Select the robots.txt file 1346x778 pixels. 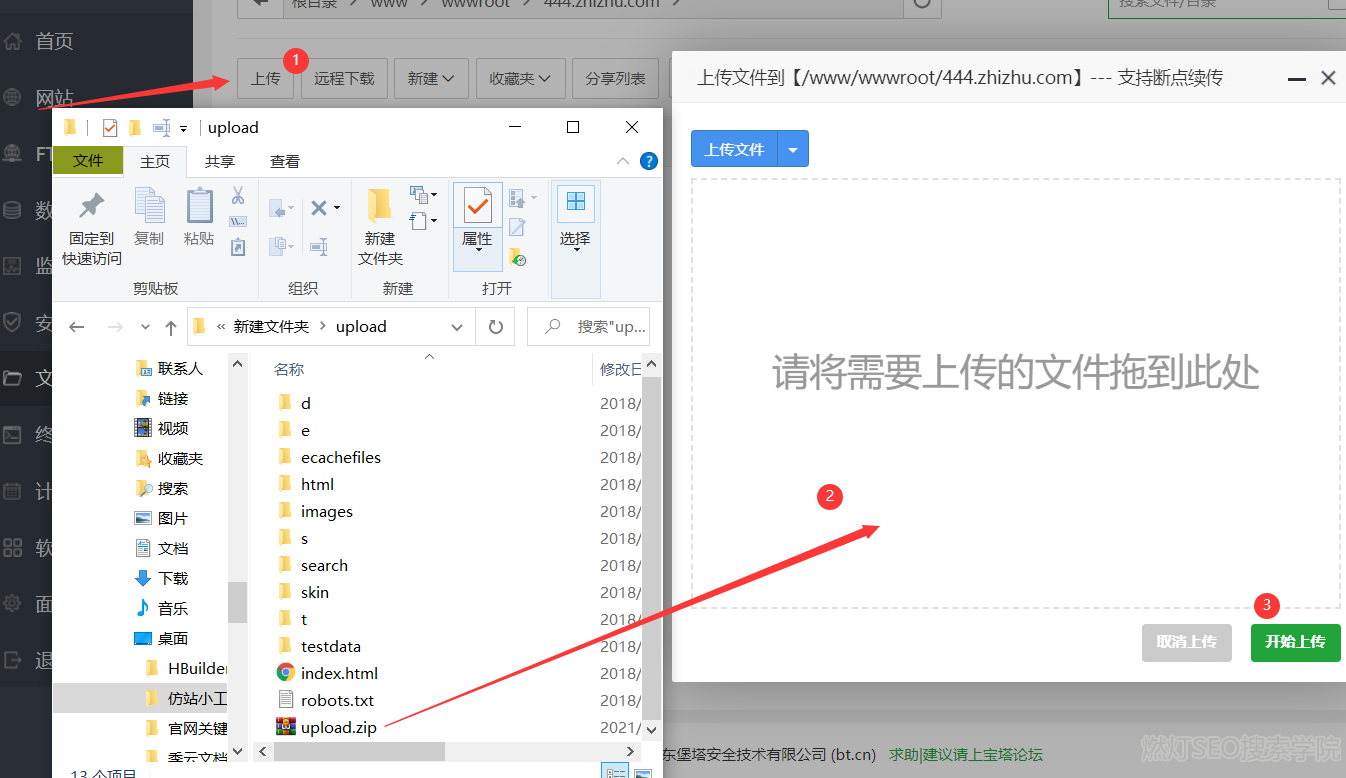click(337, 700)
